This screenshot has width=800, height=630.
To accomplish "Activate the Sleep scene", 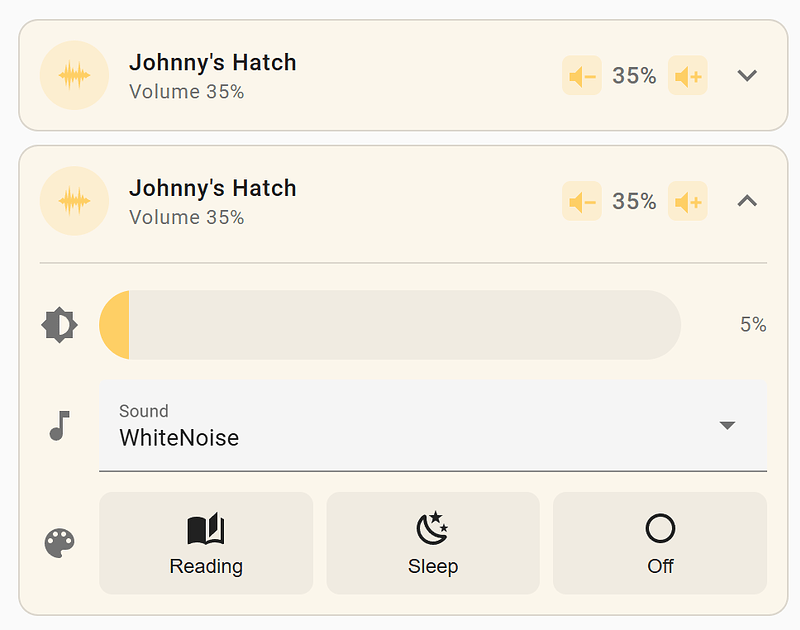I will (432, 543).
